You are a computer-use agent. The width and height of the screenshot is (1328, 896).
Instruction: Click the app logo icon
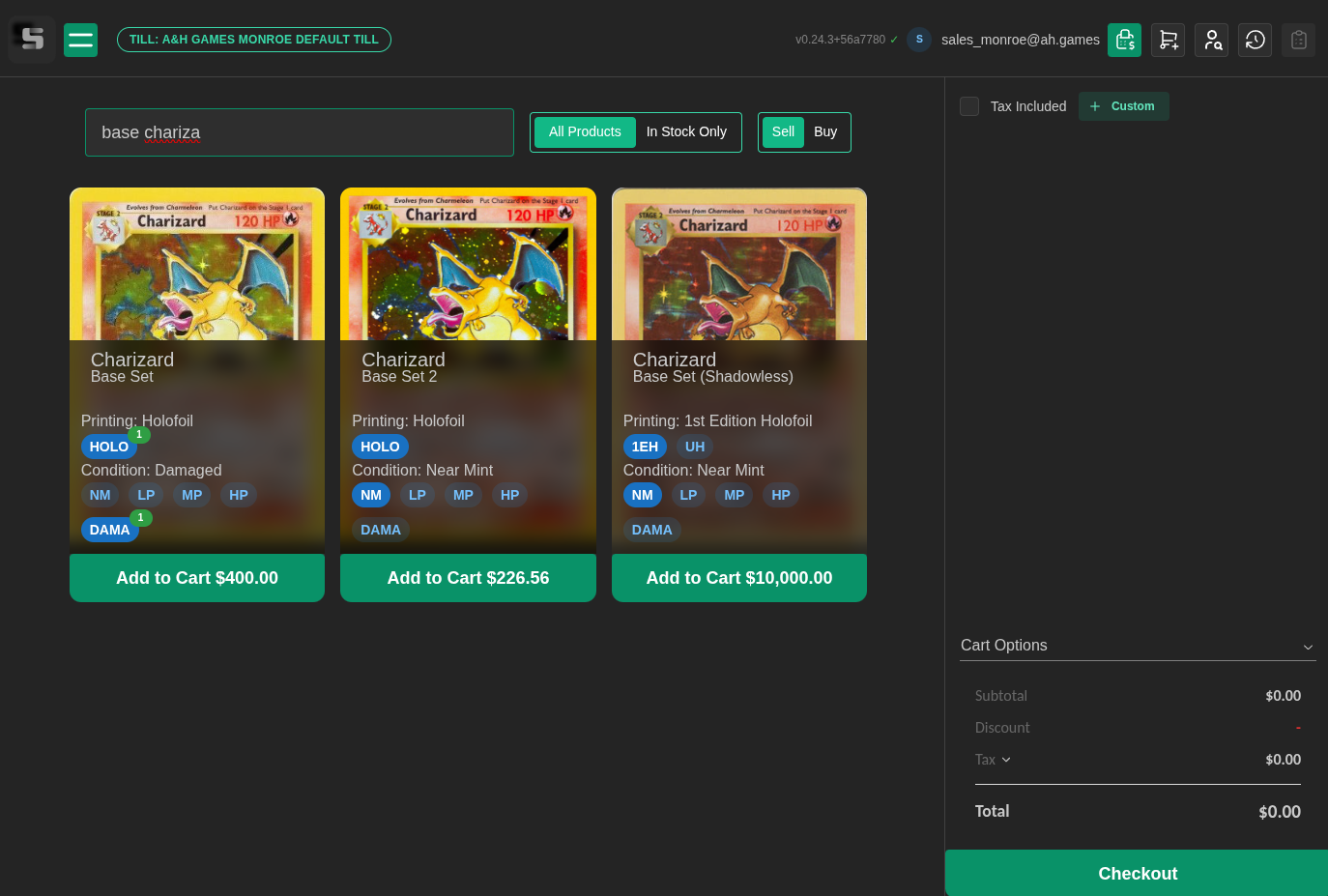click(x=32, y=40)
